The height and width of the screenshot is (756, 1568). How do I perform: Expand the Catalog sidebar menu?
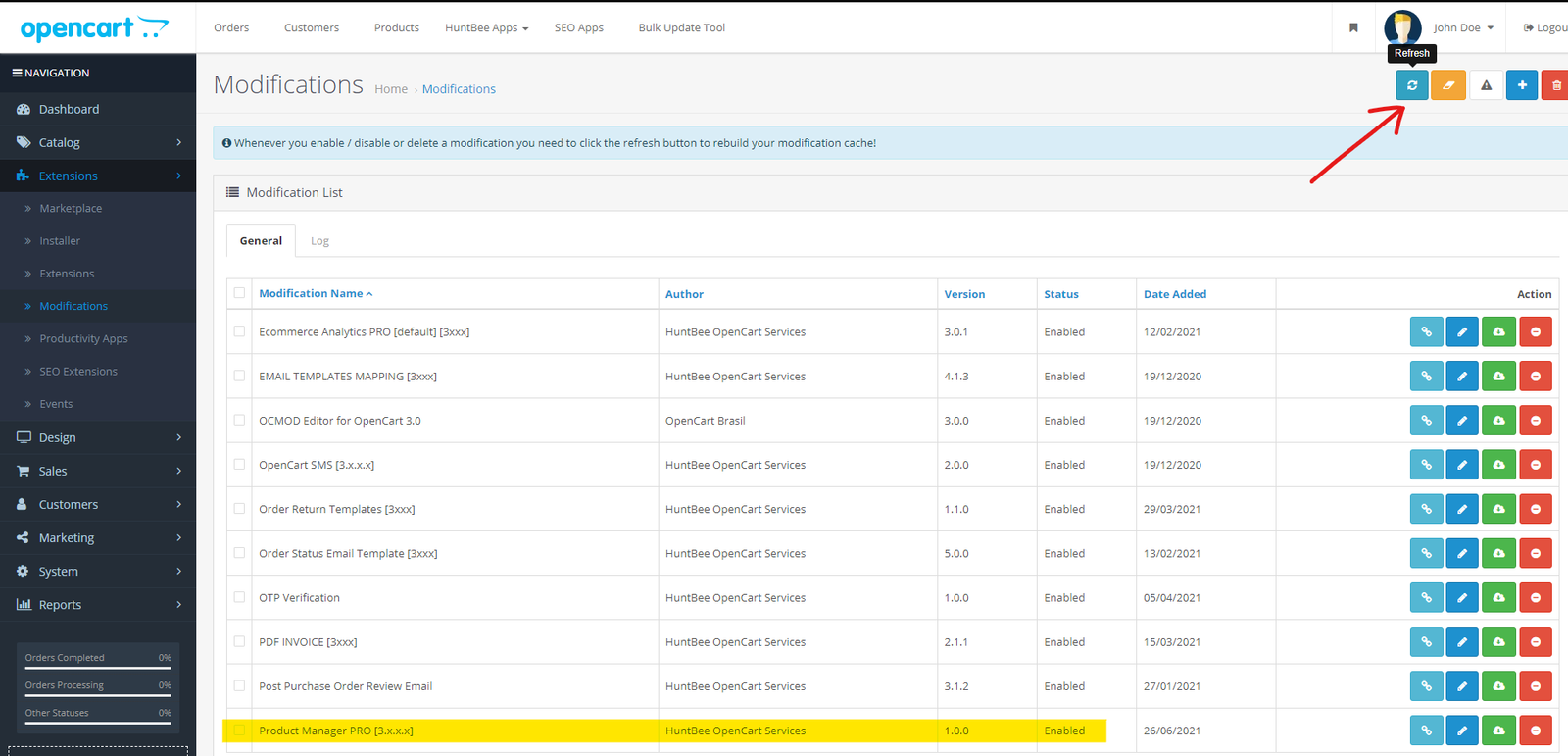click(98, 142)
